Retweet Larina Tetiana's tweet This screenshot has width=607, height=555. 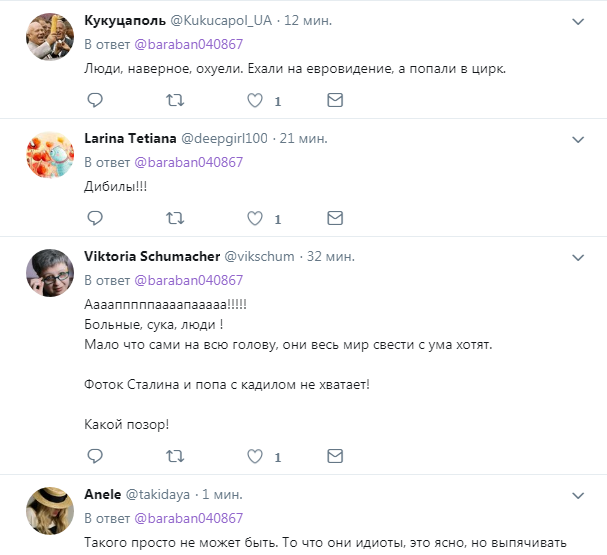click(174, 217)
